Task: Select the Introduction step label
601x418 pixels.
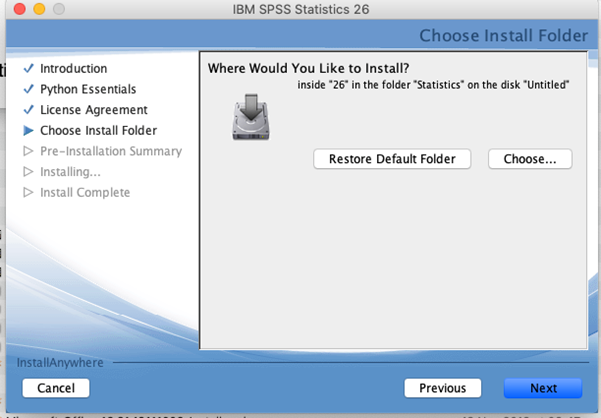Action: (74, 69)
